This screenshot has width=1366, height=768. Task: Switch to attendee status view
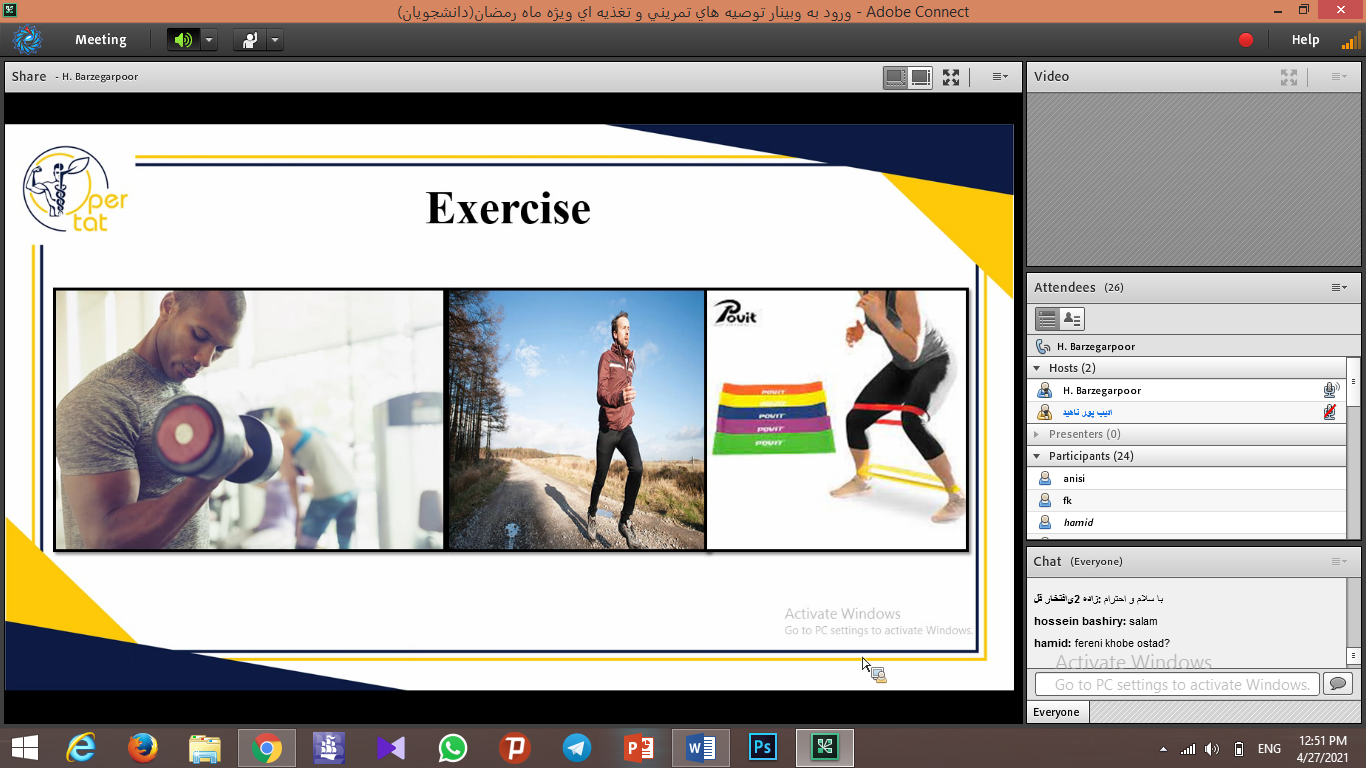[1071, 319]
